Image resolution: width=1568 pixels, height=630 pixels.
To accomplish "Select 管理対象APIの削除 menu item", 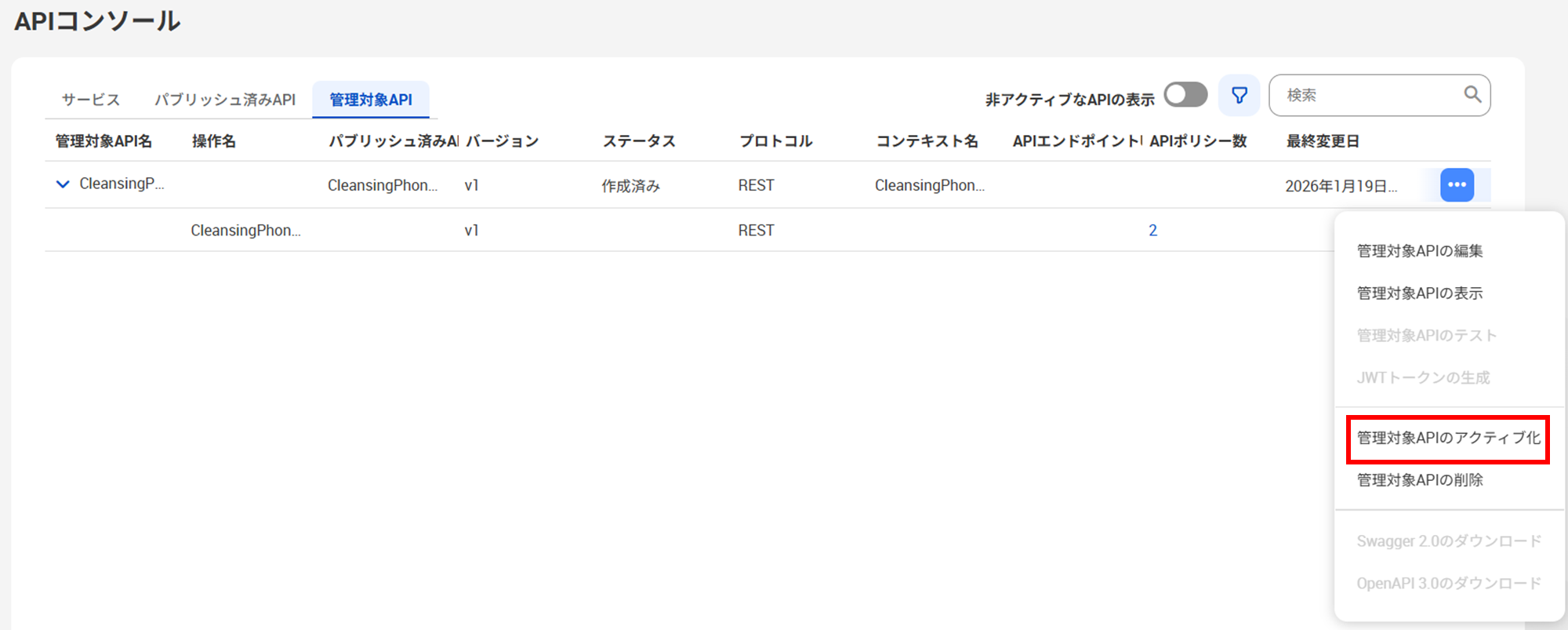I will (x=1420, y=480).
